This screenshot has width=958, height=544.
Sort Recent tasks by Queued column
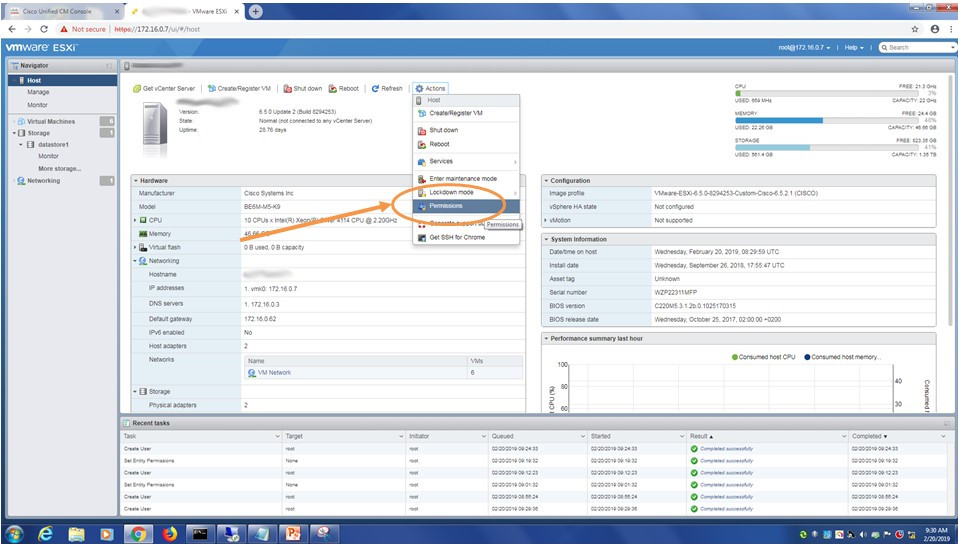538,436
